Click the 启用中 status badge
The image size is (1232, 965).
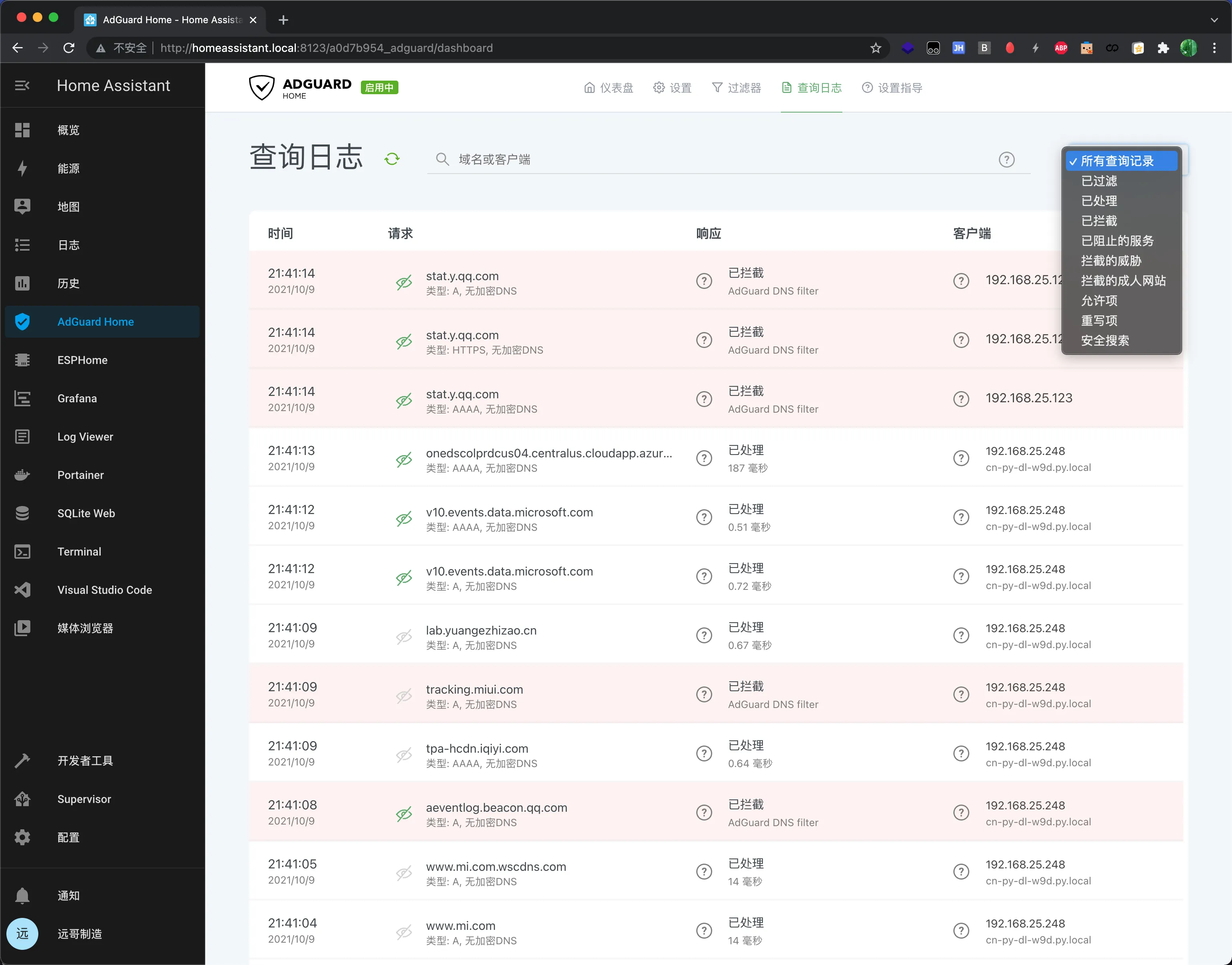pyautogui.click(x=379, y=87)
